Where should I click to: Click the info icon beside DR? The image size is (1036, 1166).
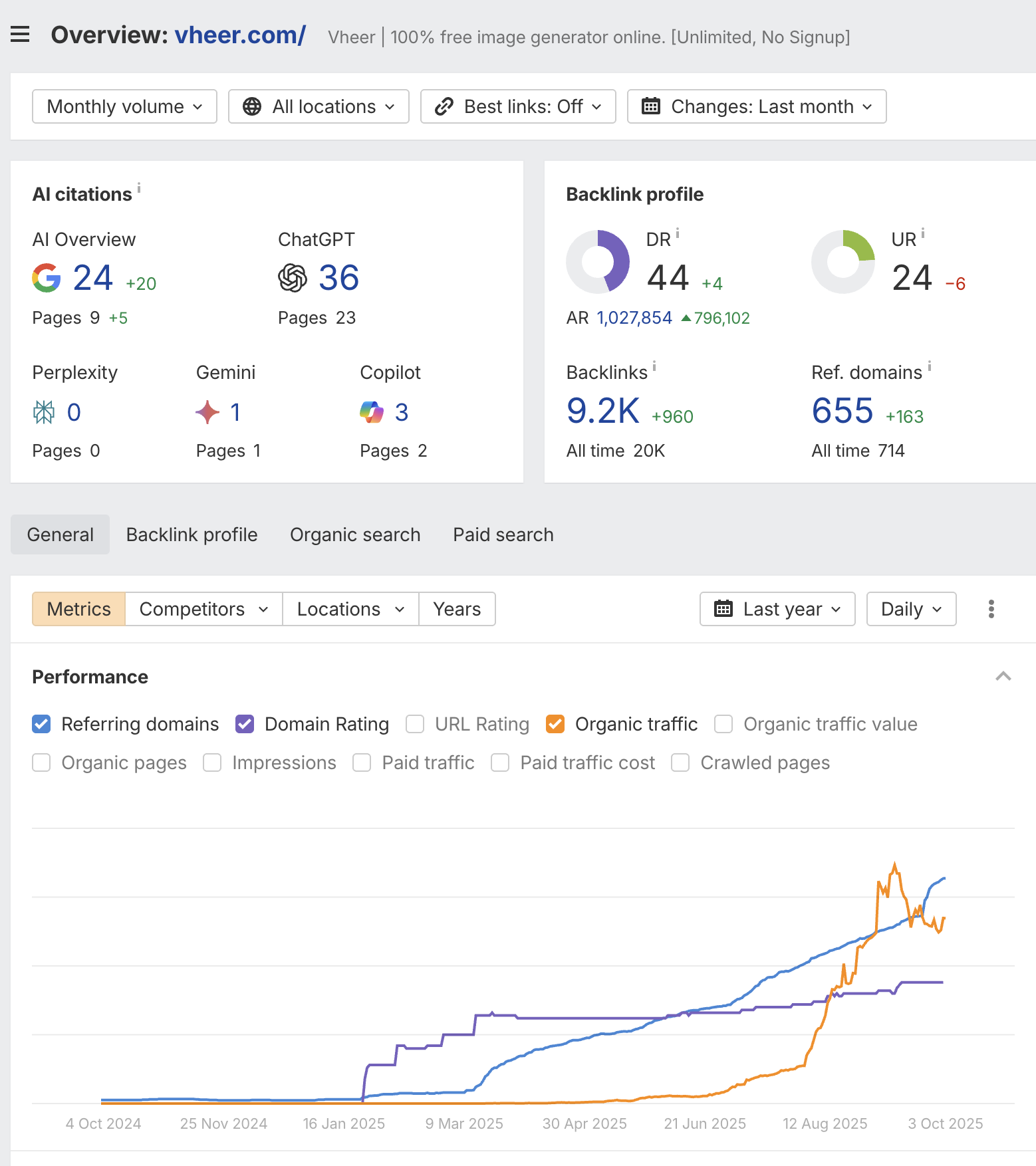pyautogui.click(x=678, y=233)
